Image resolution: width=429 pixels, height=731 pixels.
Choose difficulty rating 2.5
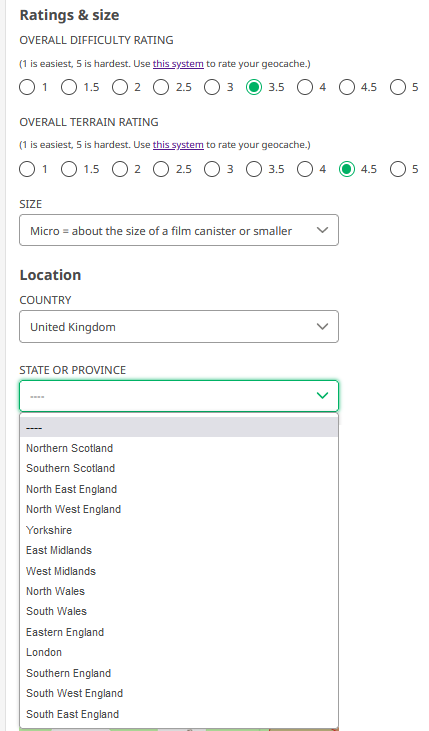pyautogui.click(x=161, y=87)
